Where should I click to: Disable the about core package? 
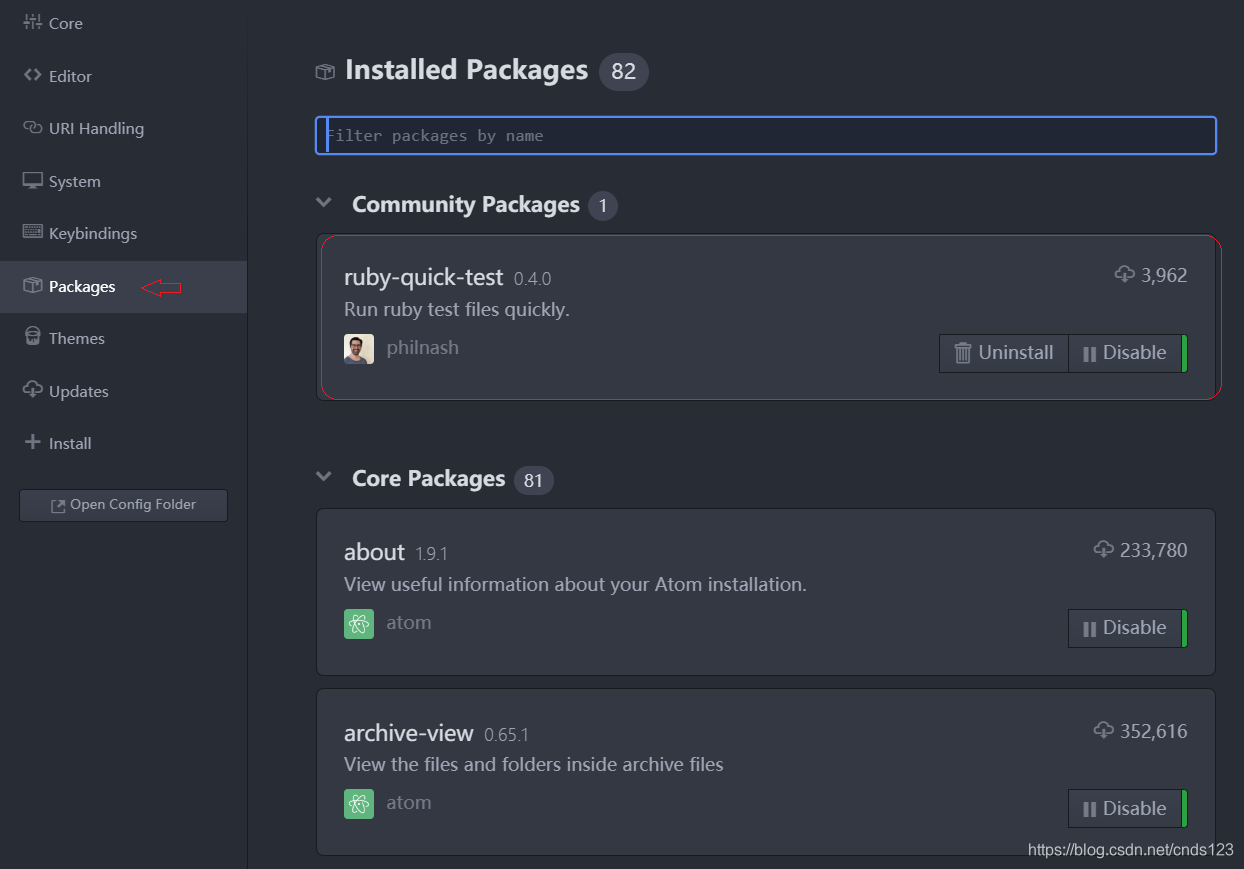coord(1125,628)
